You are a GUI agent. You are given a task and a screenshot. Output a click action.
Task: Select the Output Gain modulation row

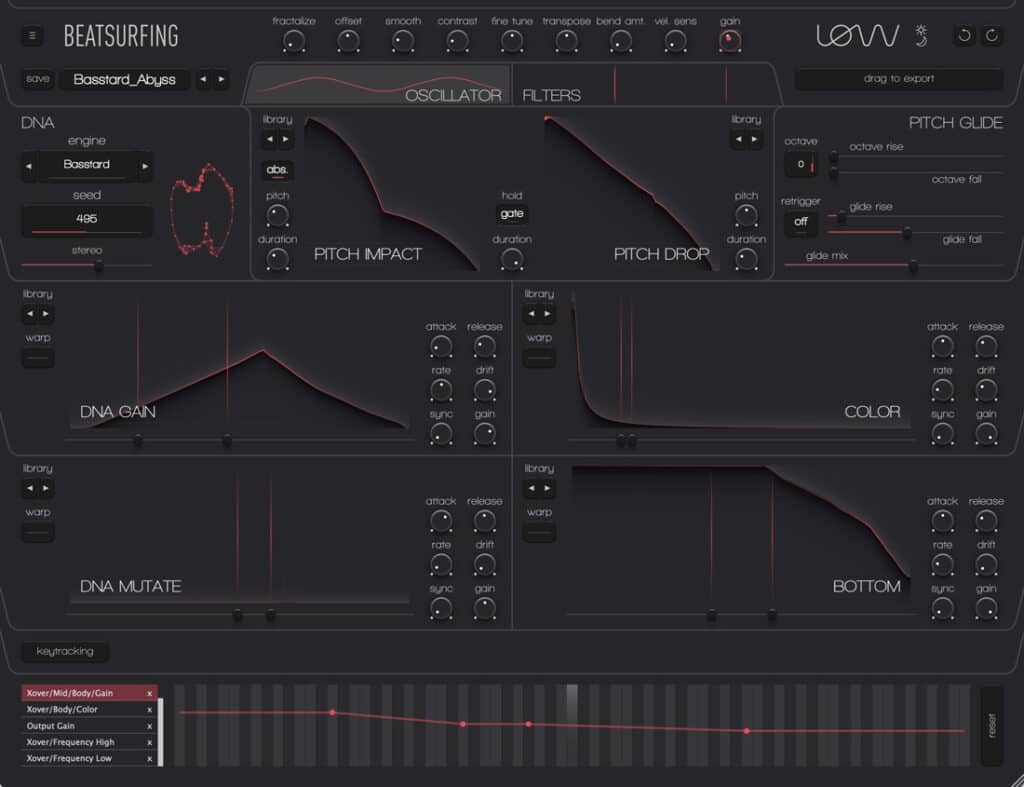[89, 726]
